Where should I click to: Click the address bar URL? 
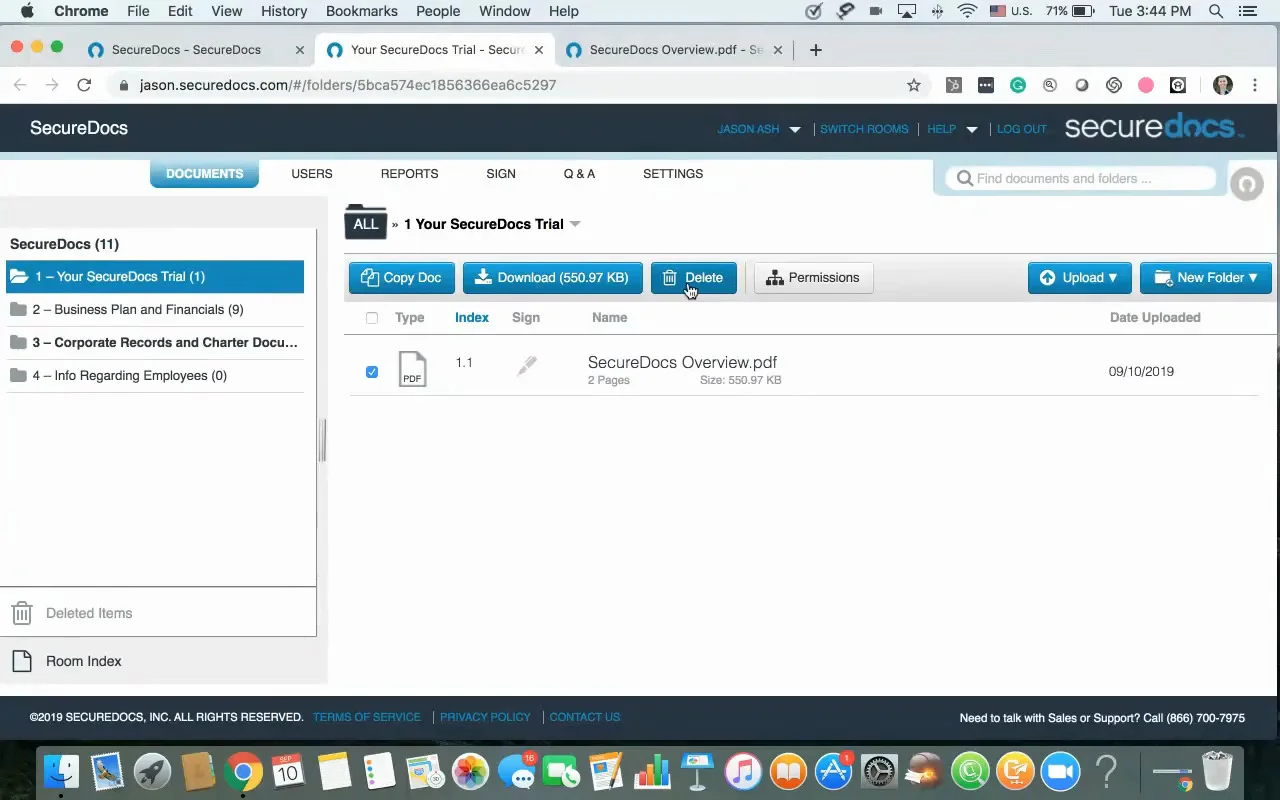click(x=348, y=85)
